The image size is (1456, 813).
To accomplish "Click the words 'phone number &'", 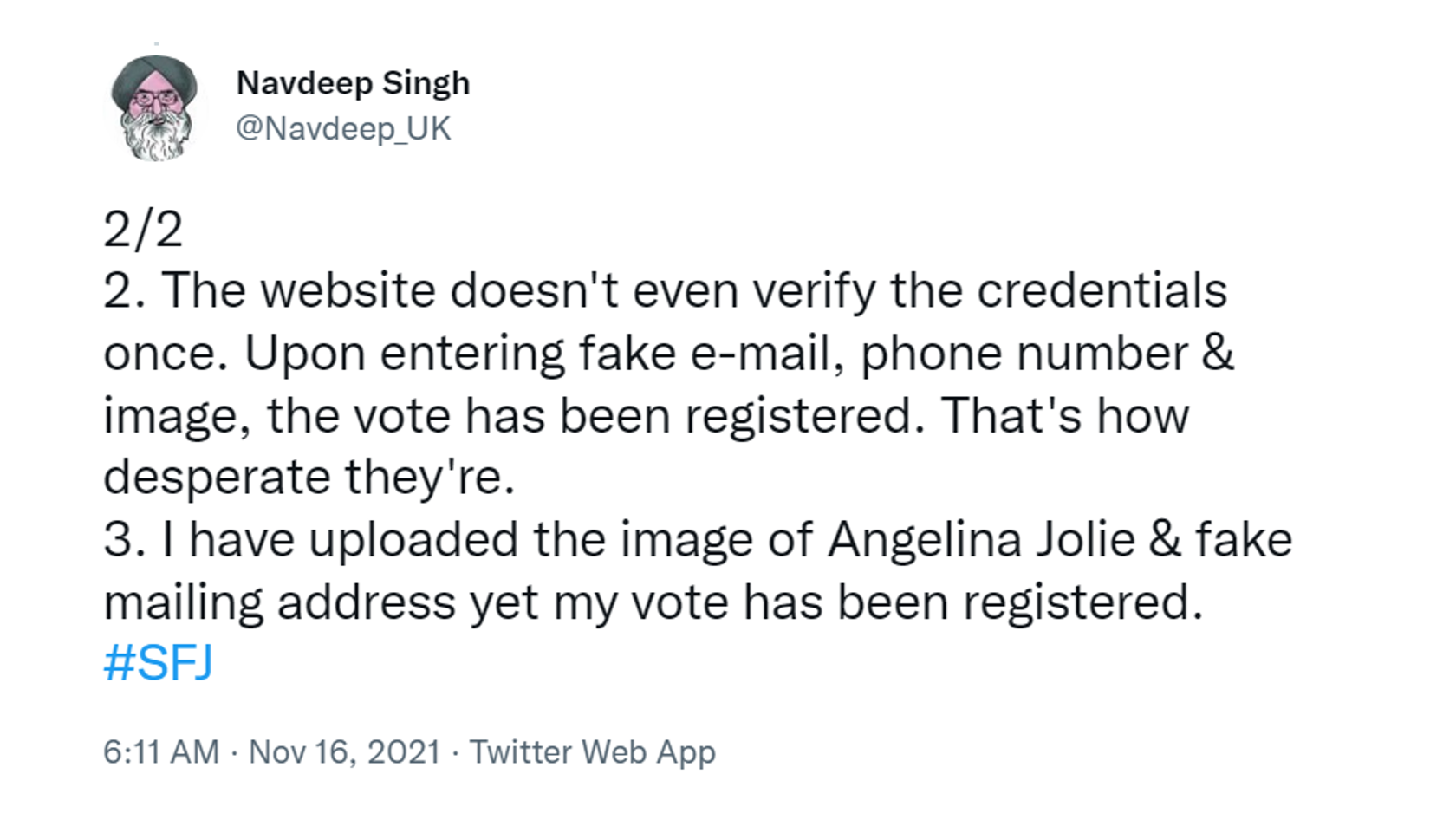I will tap(1048, 354).
